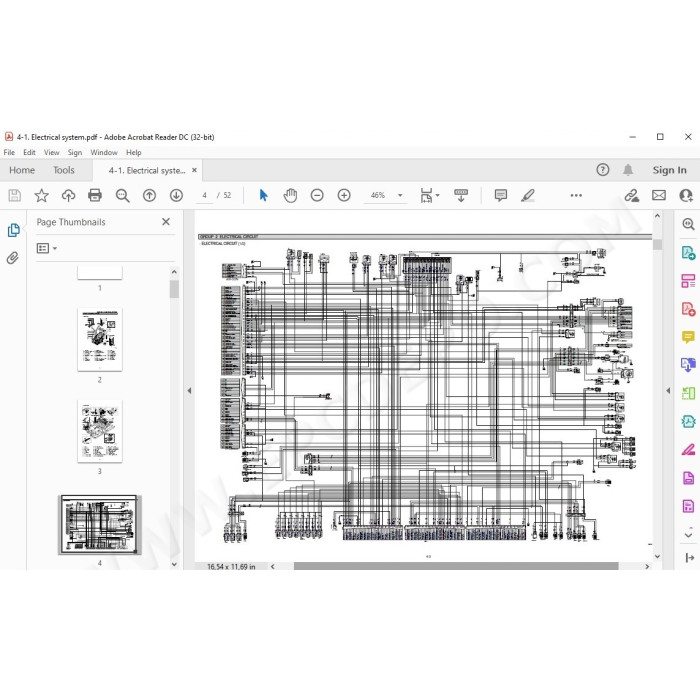Open the Edit PDF icon in the right pane

tap(688, 281)
